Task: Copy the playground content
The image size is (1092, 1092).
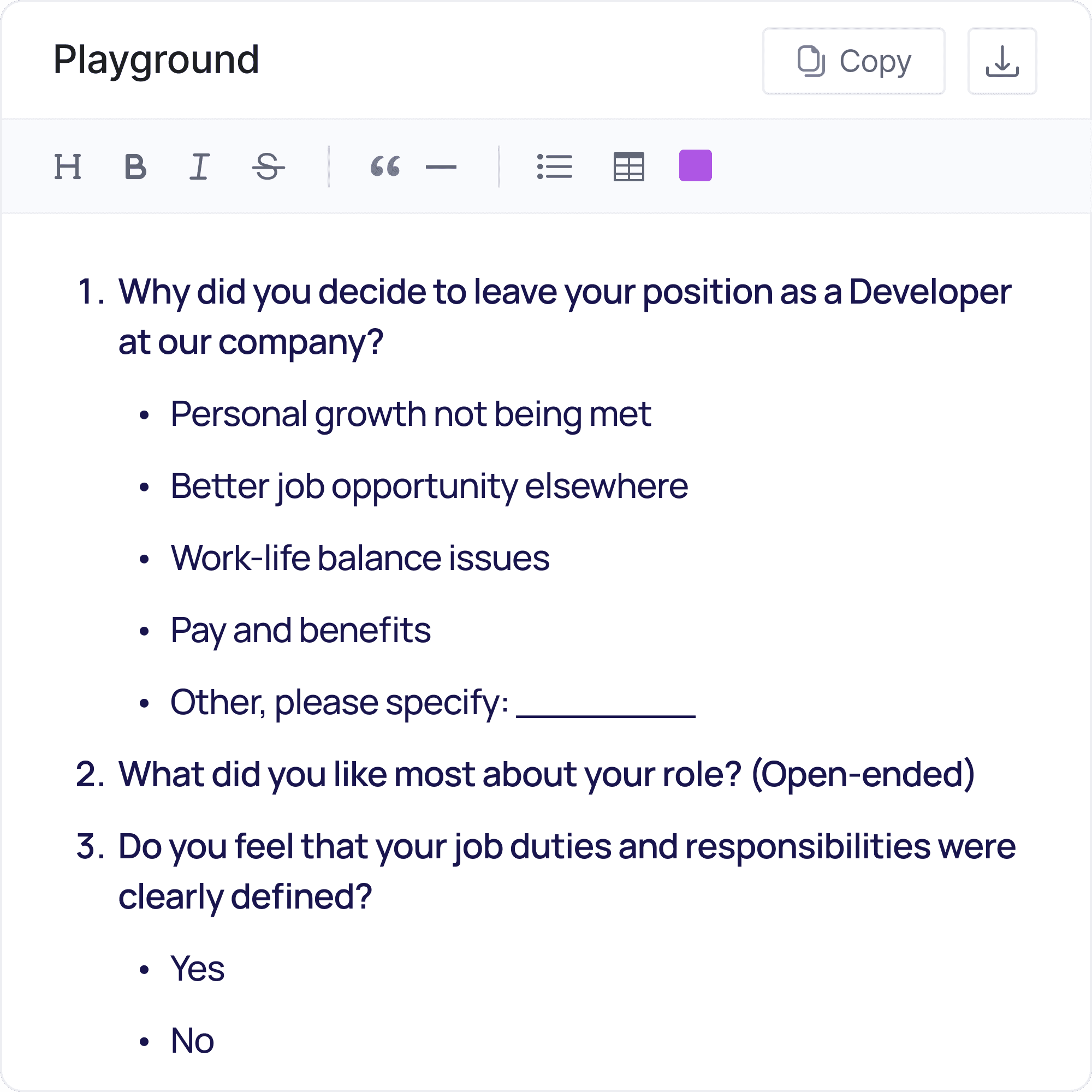Action: point(853,61)
